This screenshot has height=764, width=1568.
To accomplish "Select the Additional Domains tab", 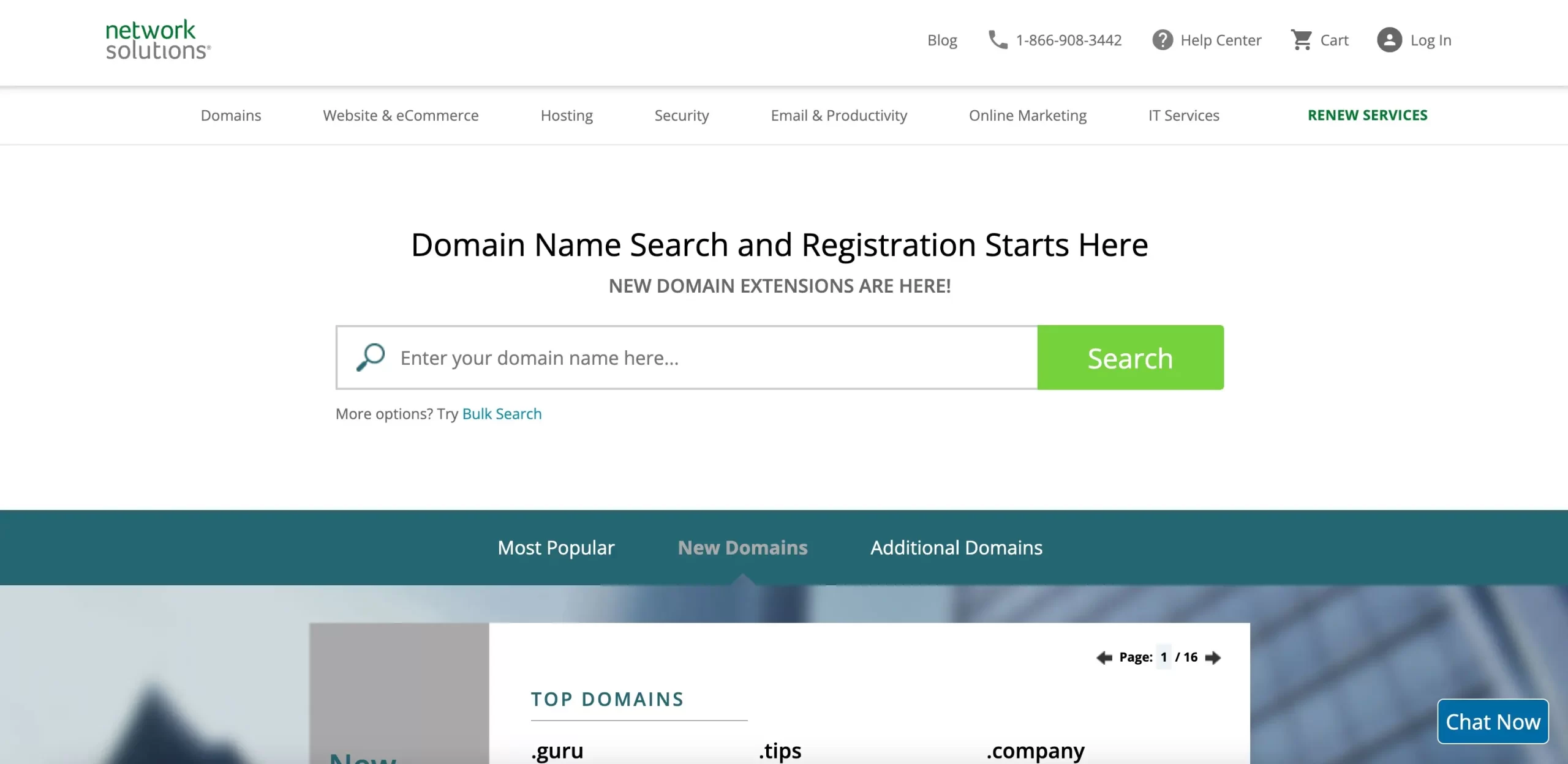I will point(956,547).
